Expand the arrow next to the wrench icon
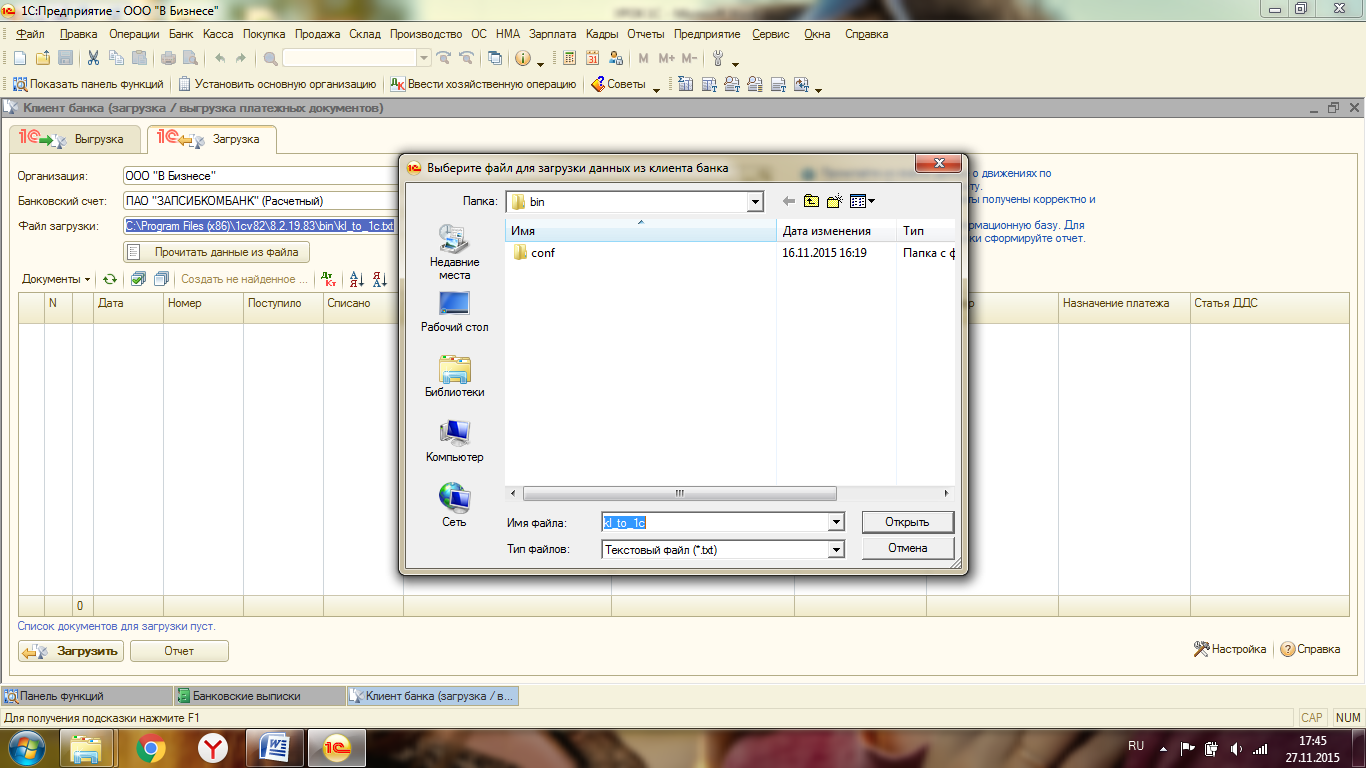This screenshot has height=768, width=1366. click(735, 64)
